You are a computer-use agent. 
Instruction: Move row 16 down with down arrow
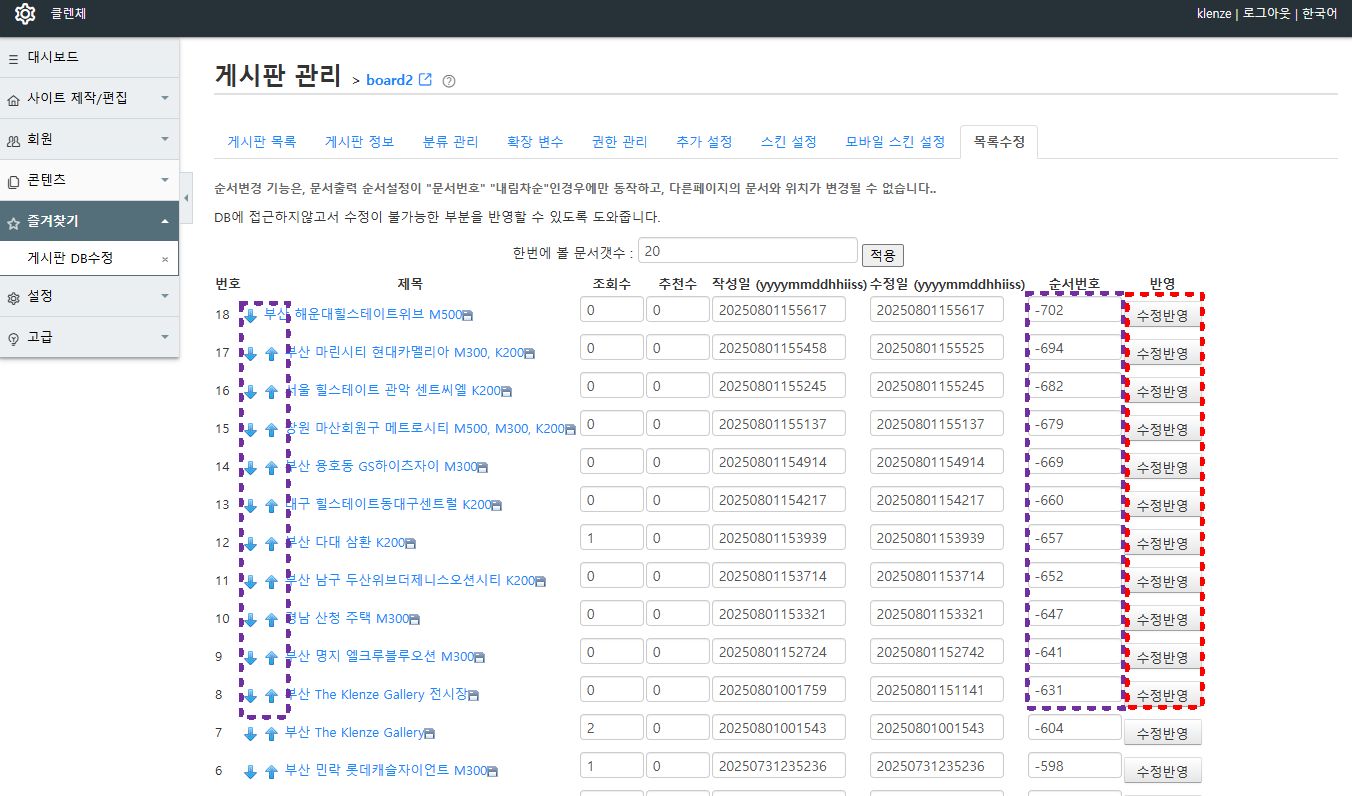pos(251,391)
